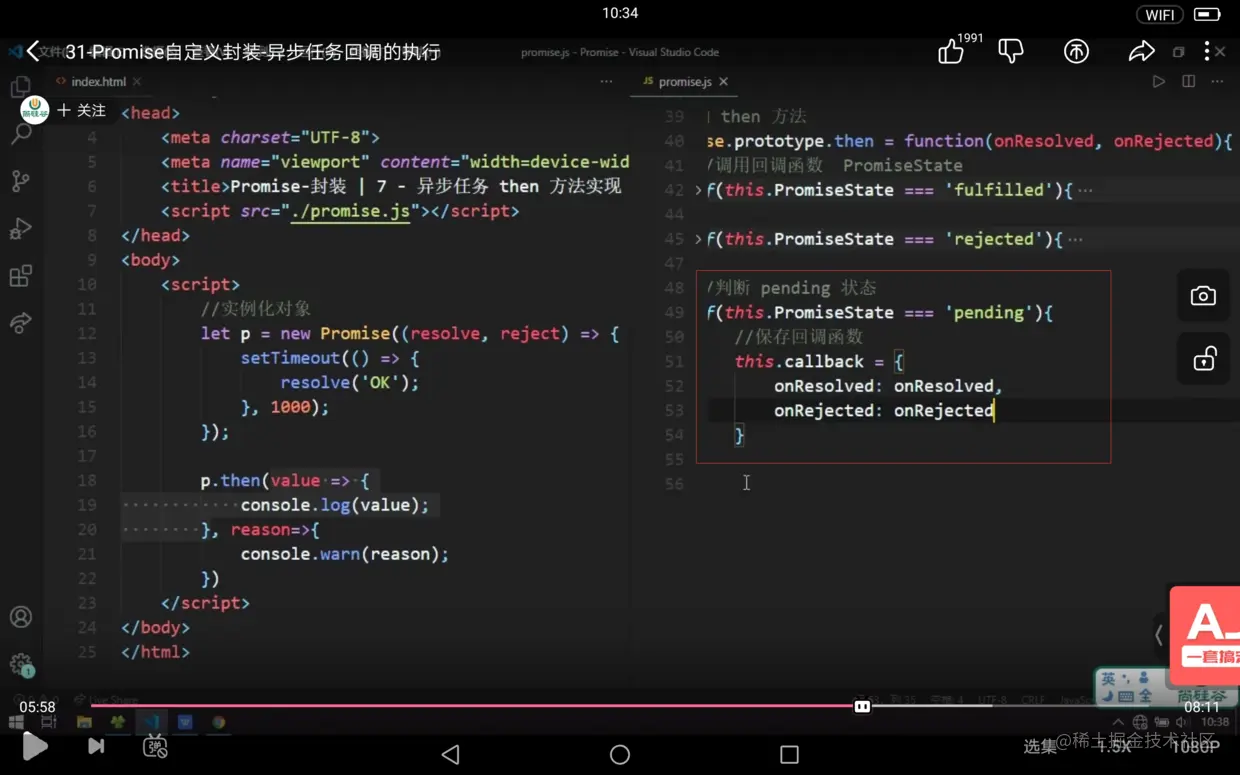Screen dimensions: 1240x775
Task: Follow the uploader with 关注 button
Action: pyautogui.click(x=82, y=110)
